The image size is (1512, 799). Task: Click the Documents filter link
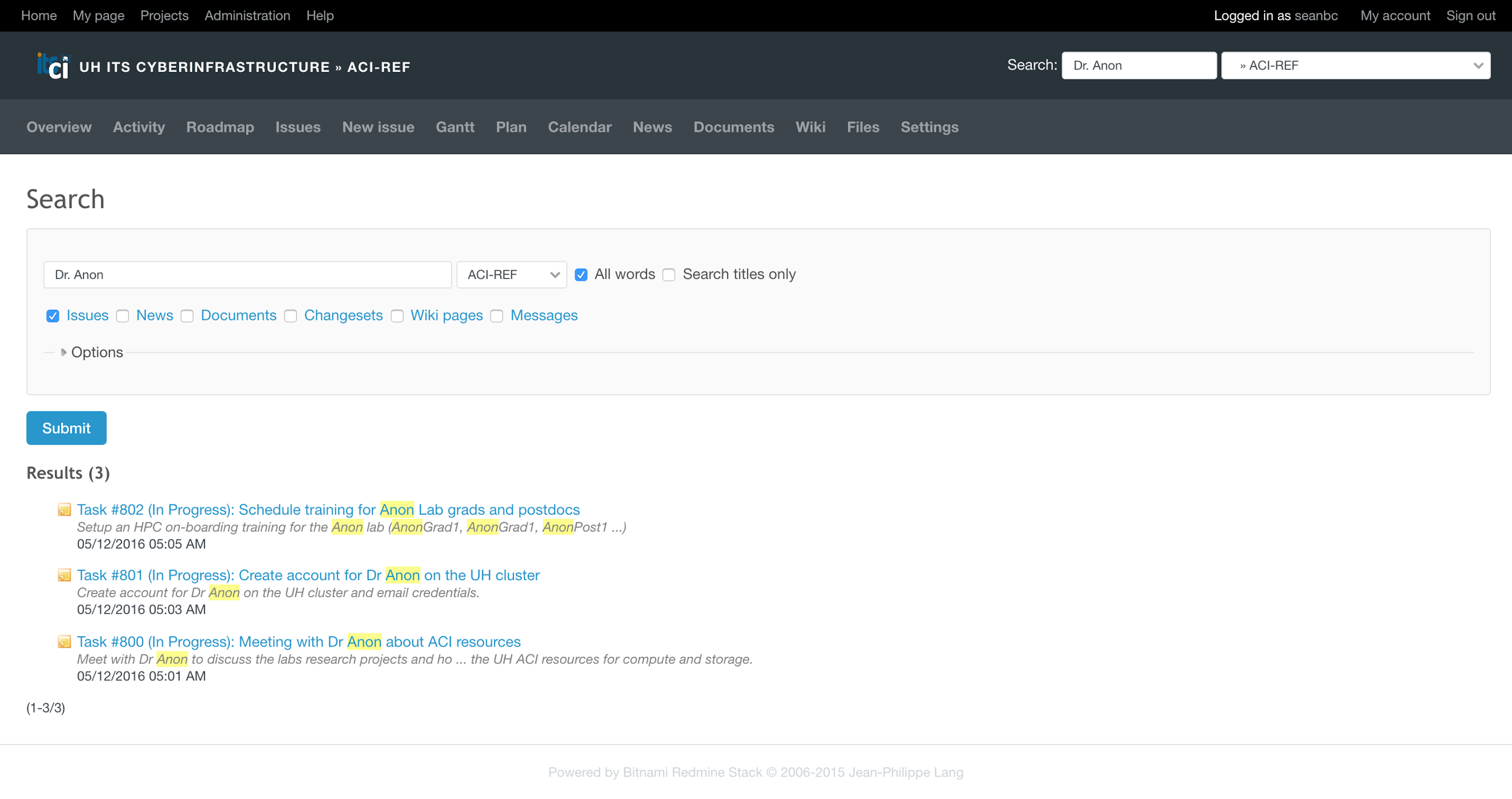(x=239, y=316)
